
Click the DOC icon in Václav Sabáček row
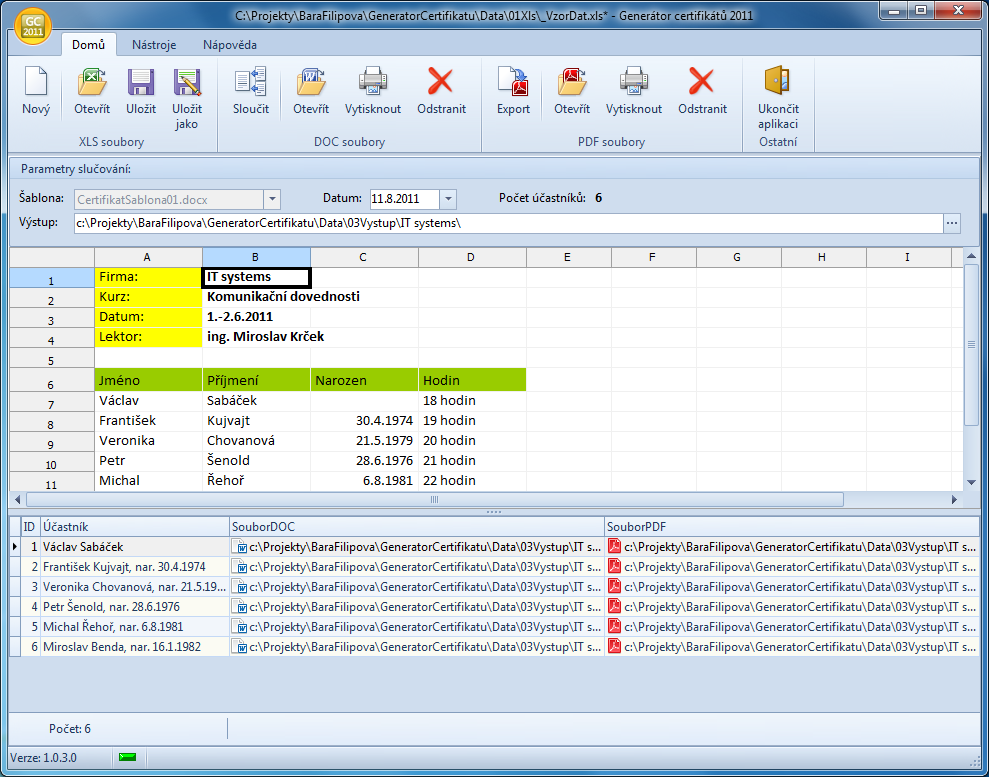[239, 546]
